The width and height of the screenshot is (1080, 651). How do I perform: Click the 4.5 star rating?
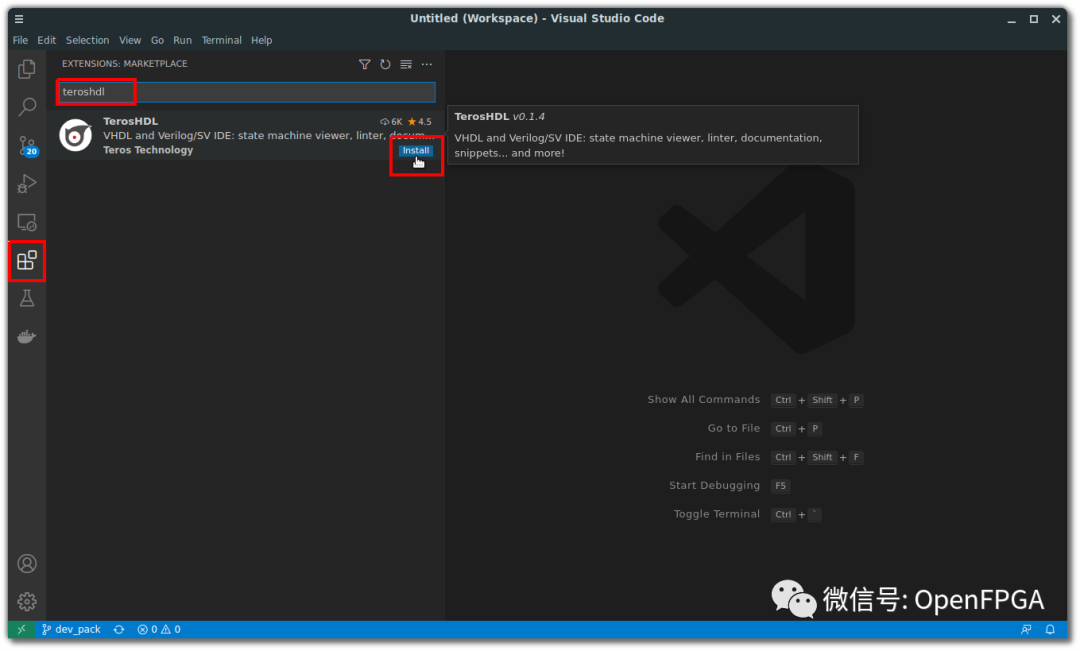[419, 122]
